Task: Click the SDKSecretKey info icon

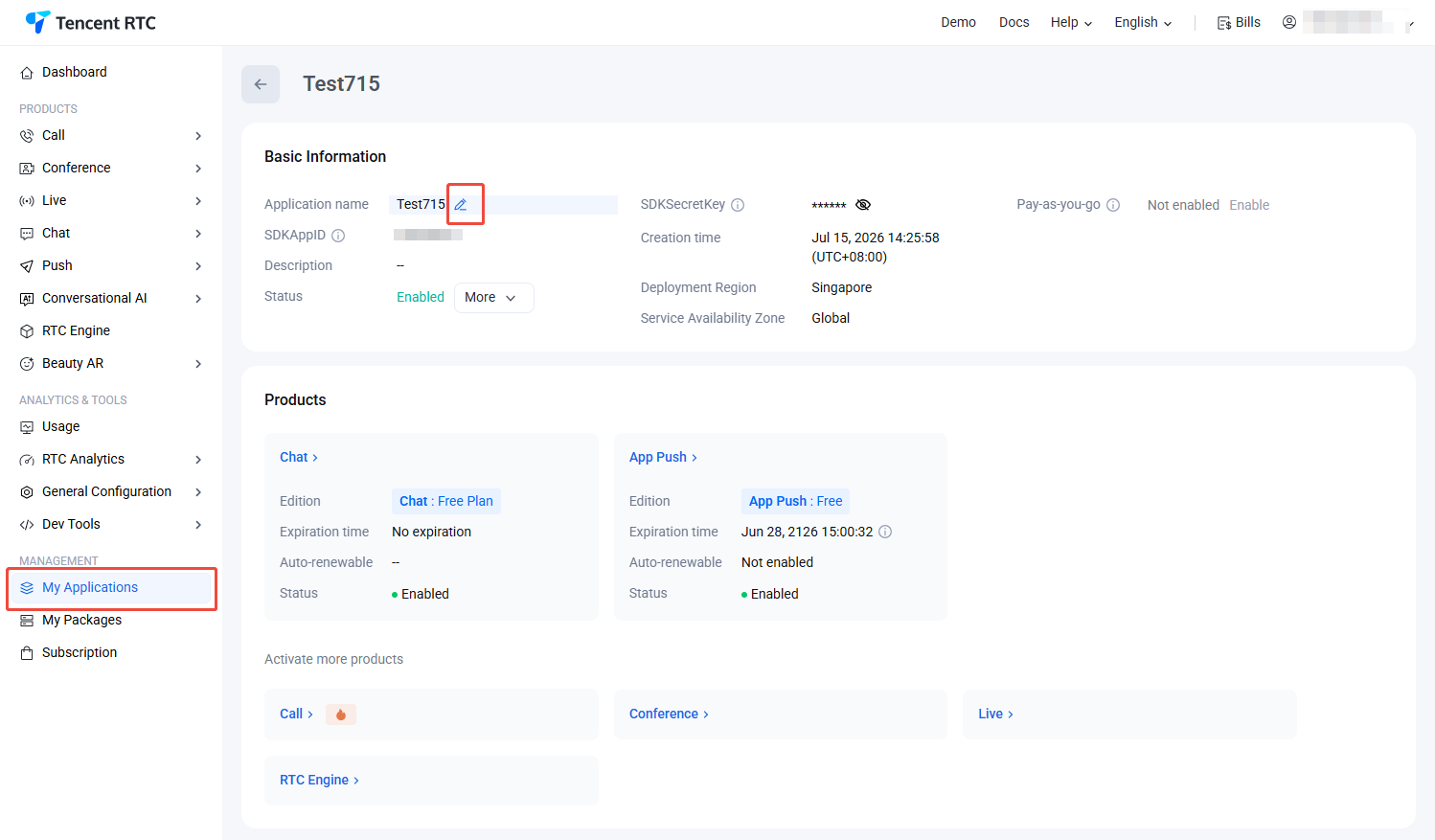Action: point(738,205)
